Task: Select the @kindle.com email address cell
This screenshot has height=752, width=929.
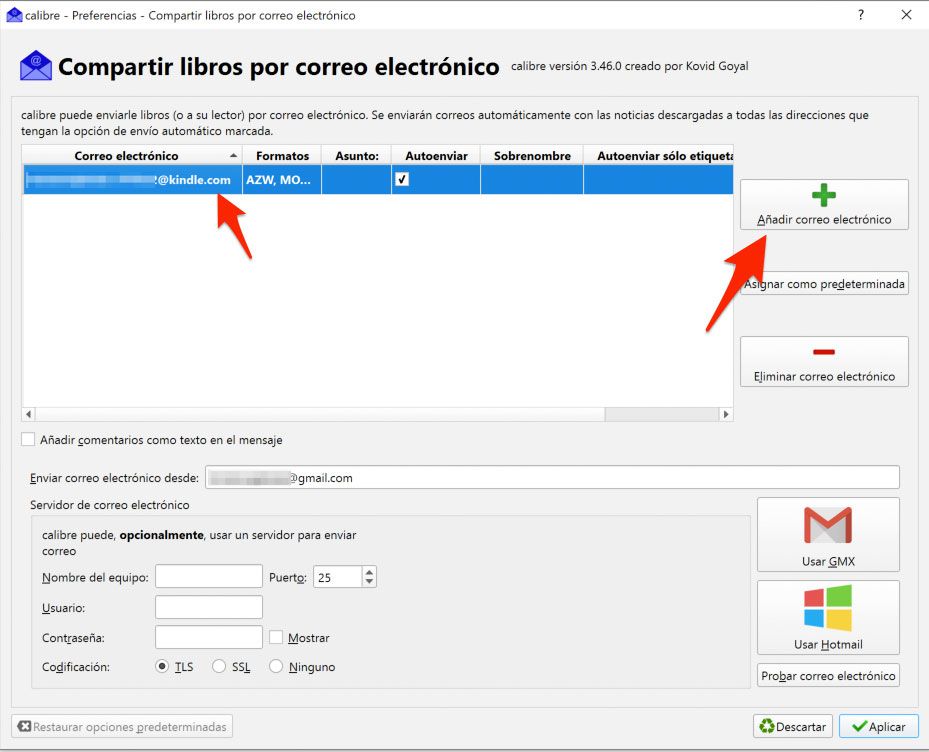Action: [133, 180]
